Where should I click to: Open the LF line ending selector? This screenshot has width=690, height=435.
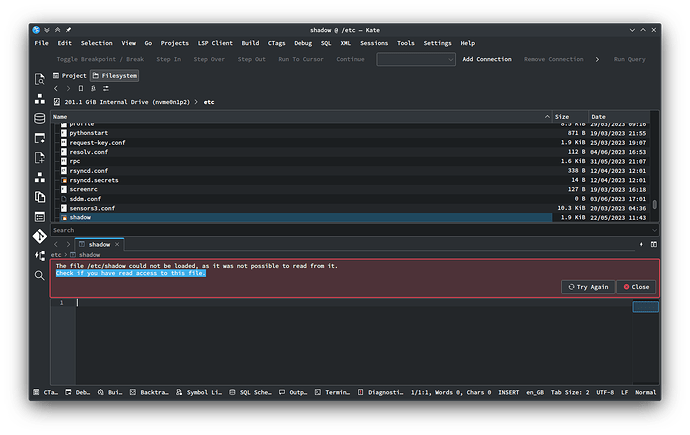pos(624,392)
